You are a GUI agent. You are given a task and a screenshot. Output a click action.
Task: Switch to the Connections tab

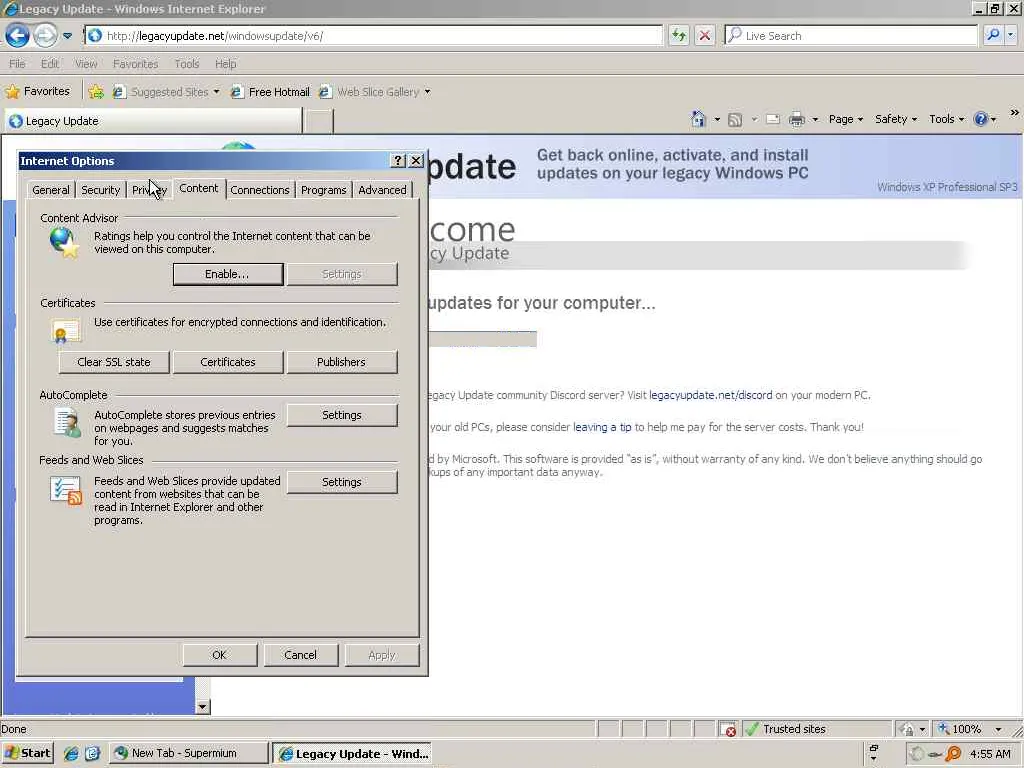point(259,190)
